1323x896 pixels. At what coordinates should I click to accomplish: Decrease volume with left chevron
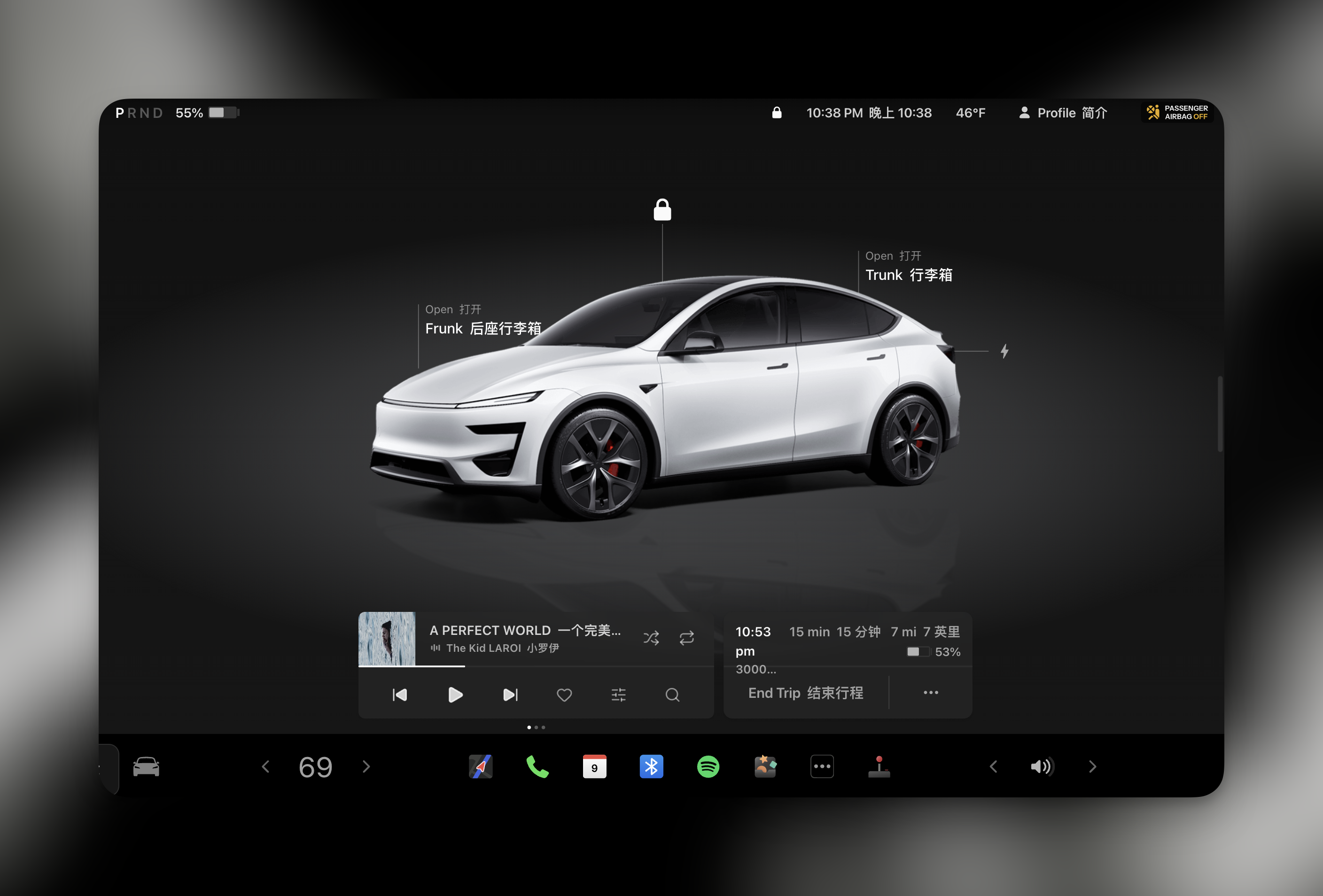(x=993, y=766)
